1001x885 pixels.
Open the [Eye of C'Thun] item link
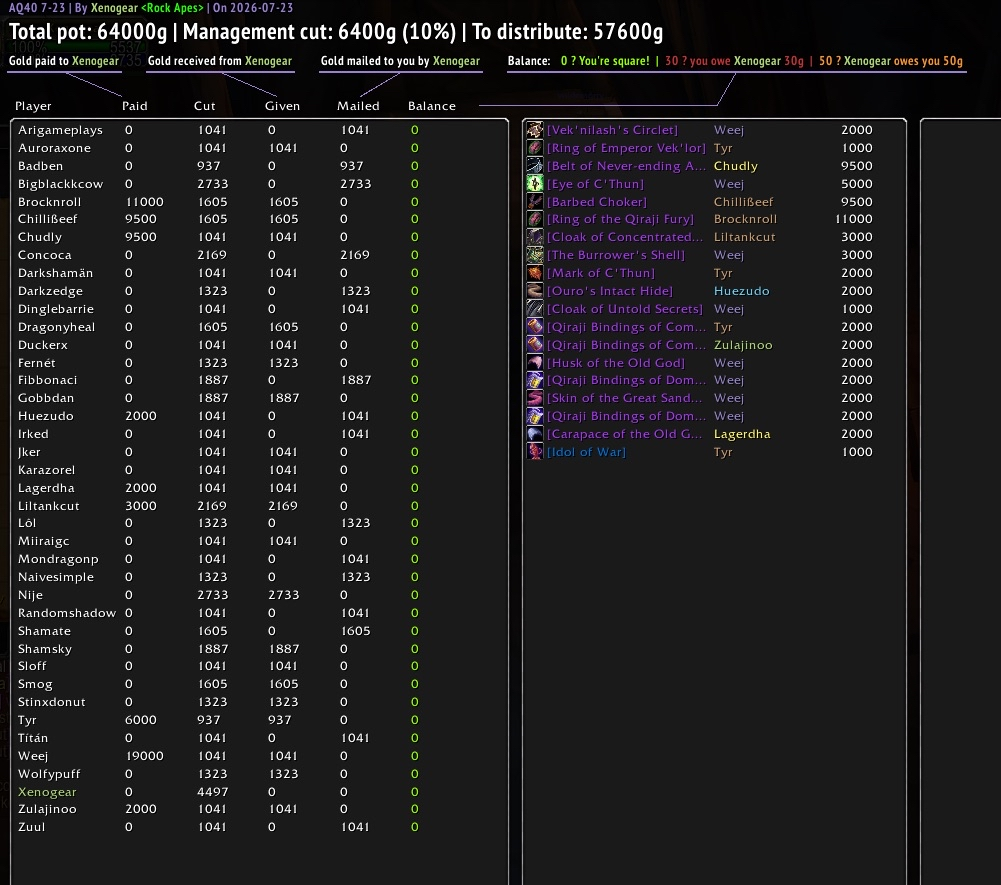595,184
